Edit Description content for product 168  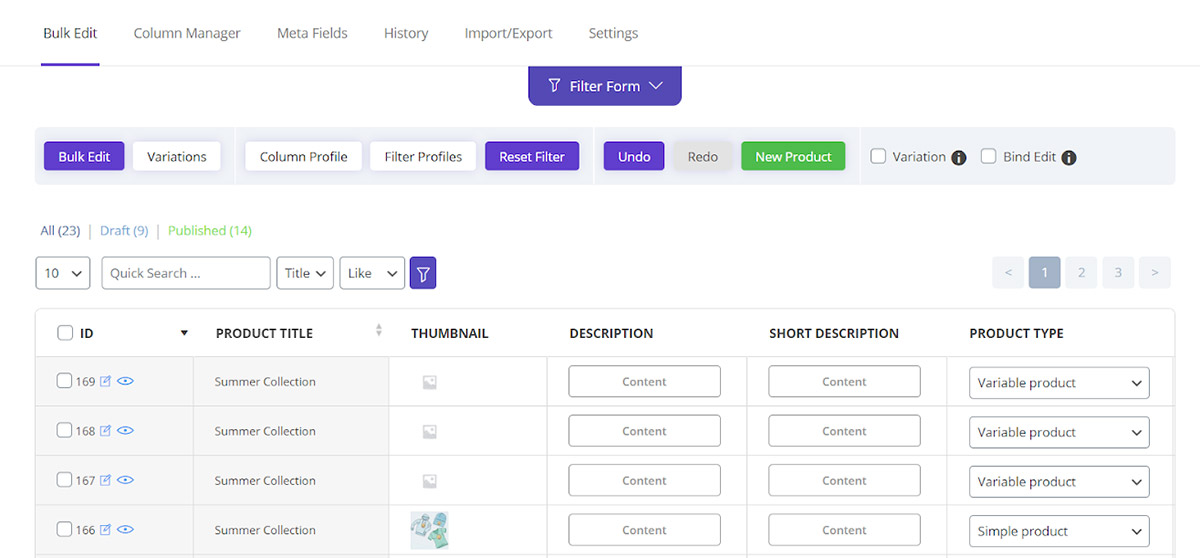click(644, 431)
